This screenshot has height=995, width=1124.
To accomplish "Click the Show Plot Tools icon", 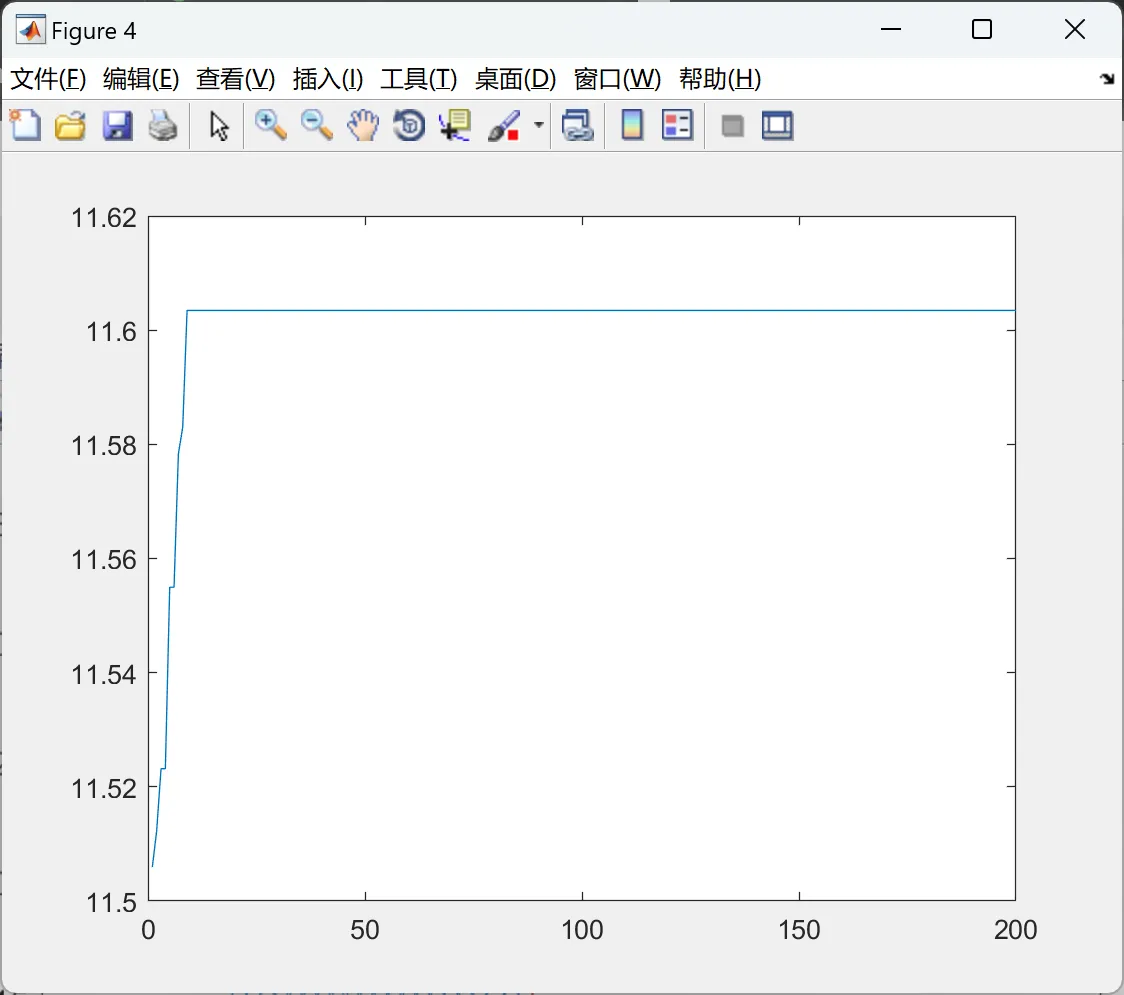I will pos(777,125).
